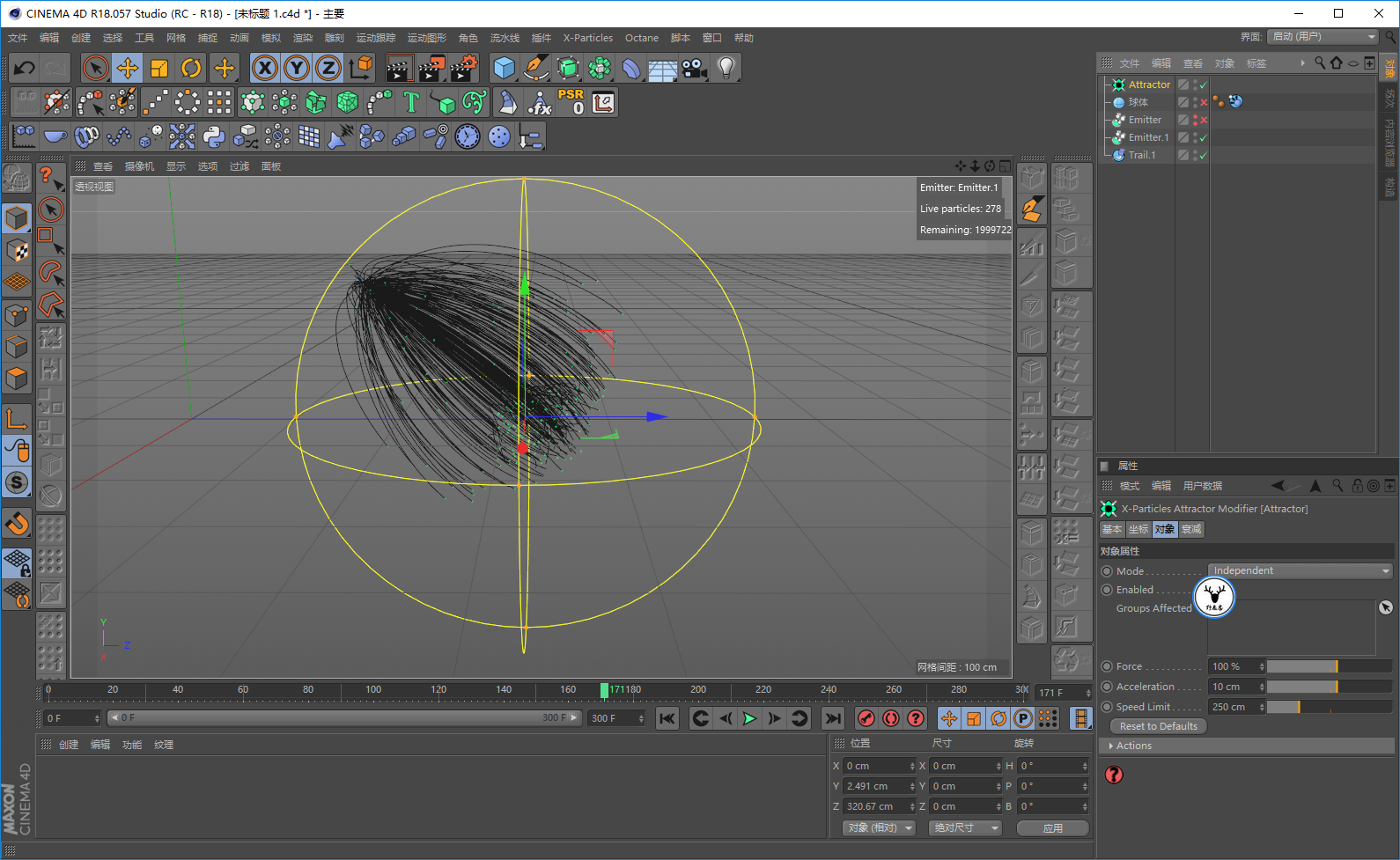Open the X-Particles menu
This screenshot has width=1400, height=860.
point(588,38)
